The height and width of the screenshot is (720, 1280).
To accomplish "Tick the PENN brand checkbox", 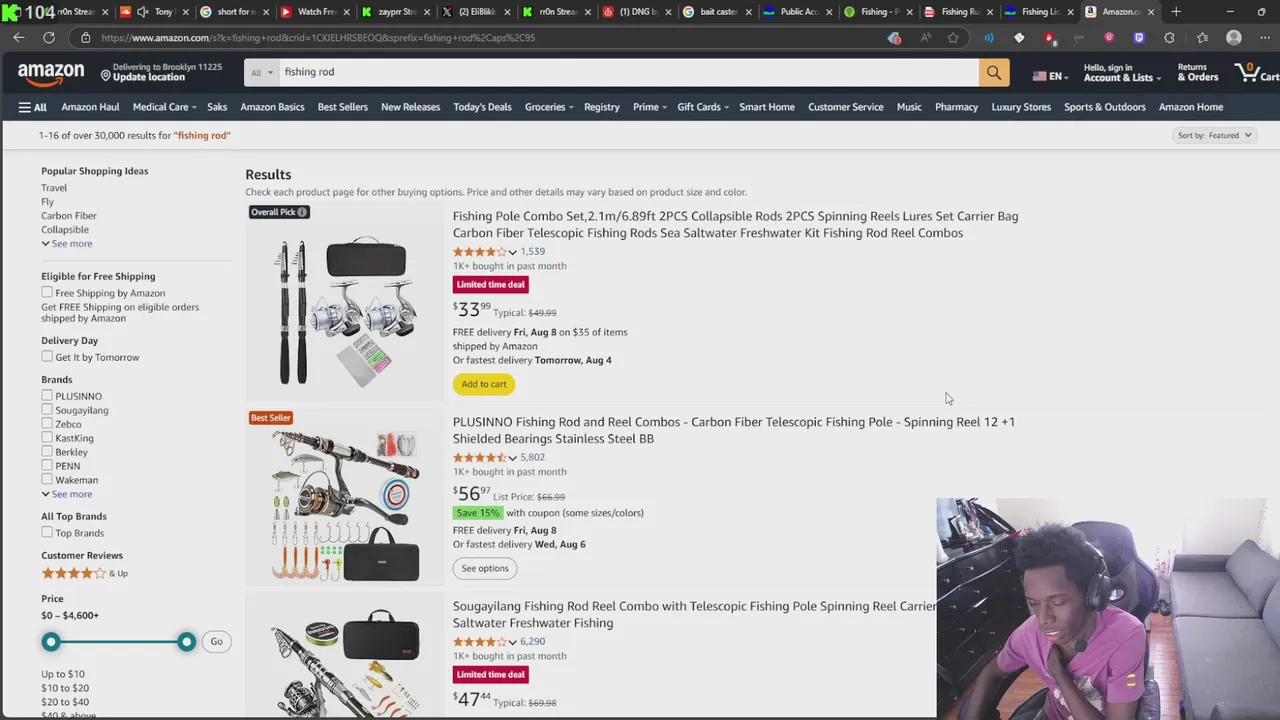I will (x=47, y=465).
